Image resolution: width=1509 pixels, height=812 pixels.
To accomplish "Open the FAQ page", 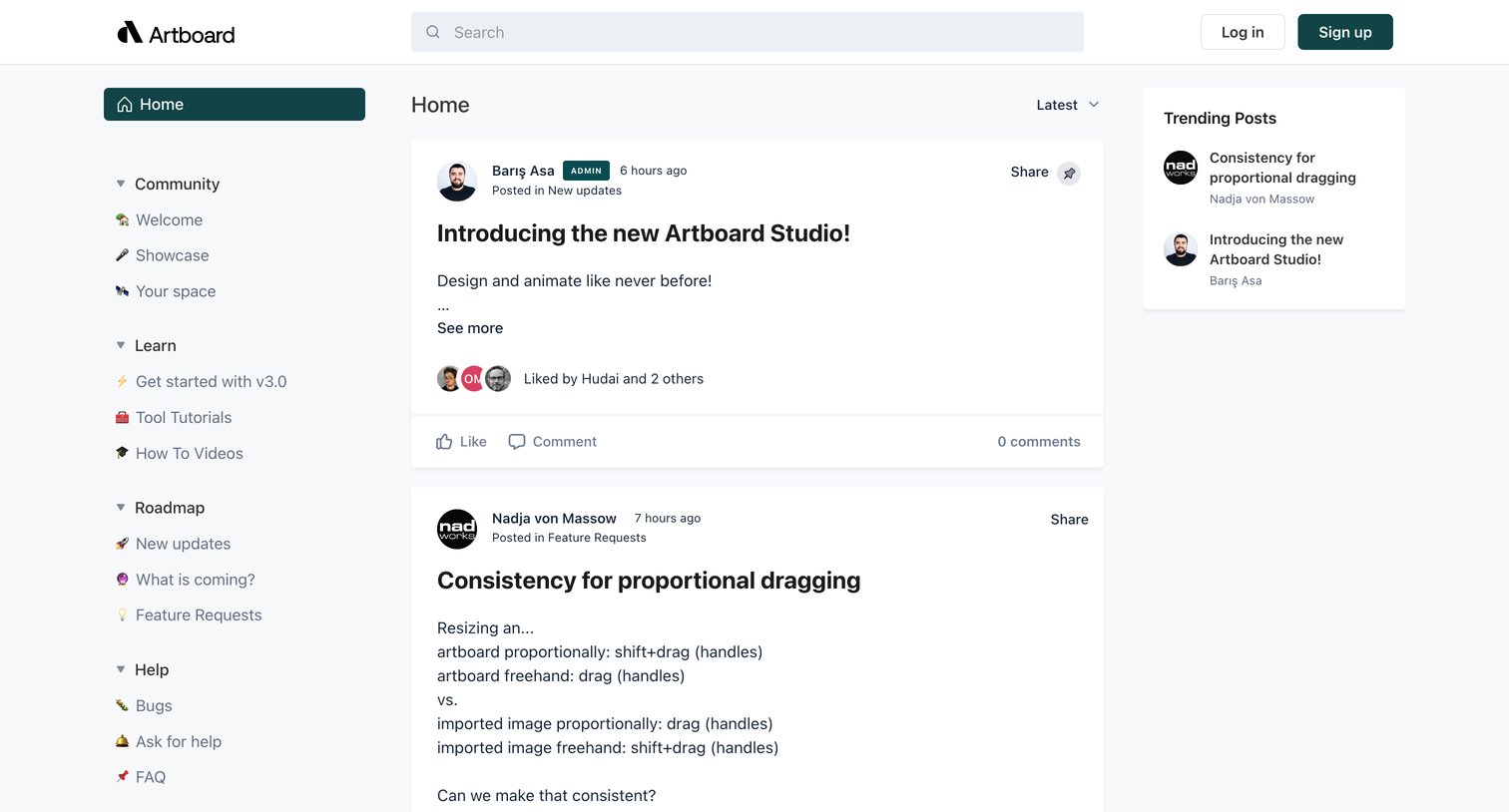I will click(151, 777).
